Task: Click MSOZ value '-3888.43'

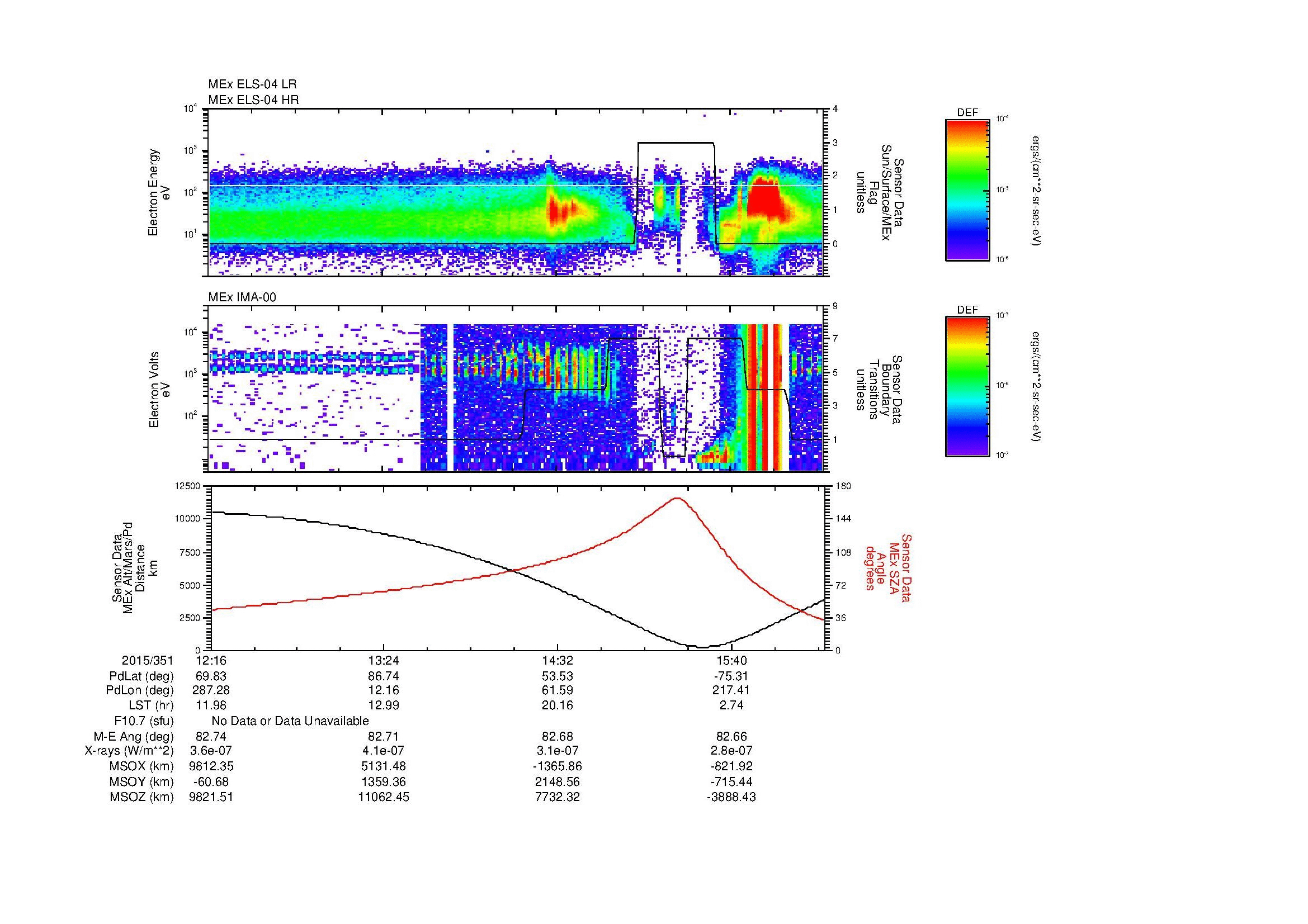Action: click(x=731, y=797)
